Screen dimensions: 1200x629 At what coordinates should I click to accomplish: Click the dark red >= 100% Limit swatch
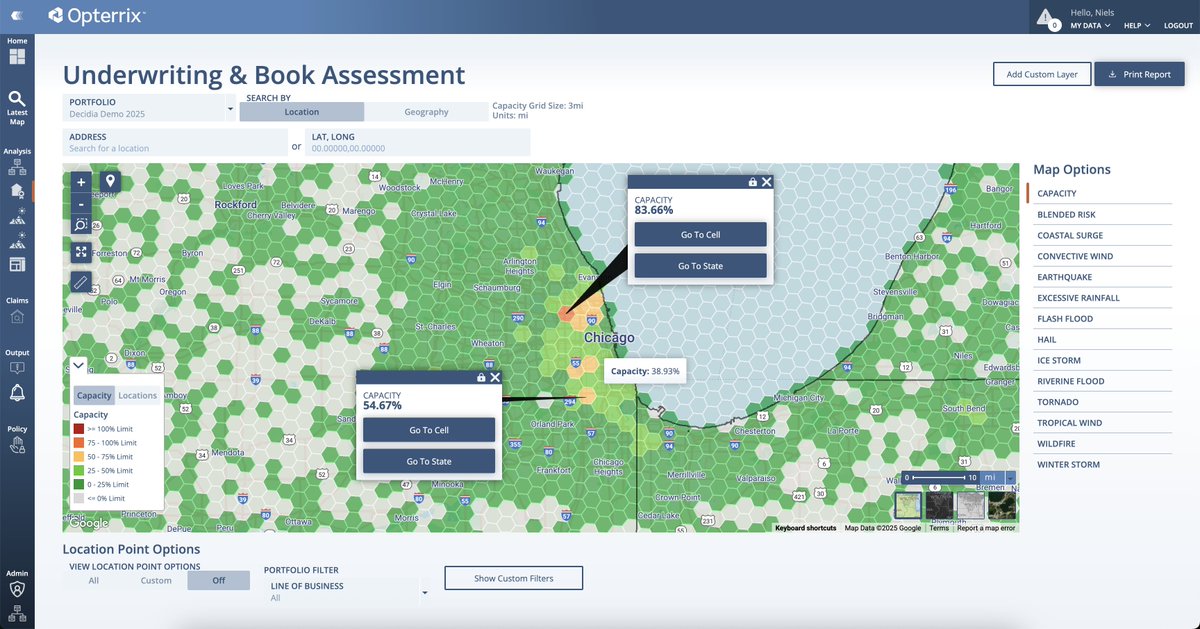click(x=79, y=428)
